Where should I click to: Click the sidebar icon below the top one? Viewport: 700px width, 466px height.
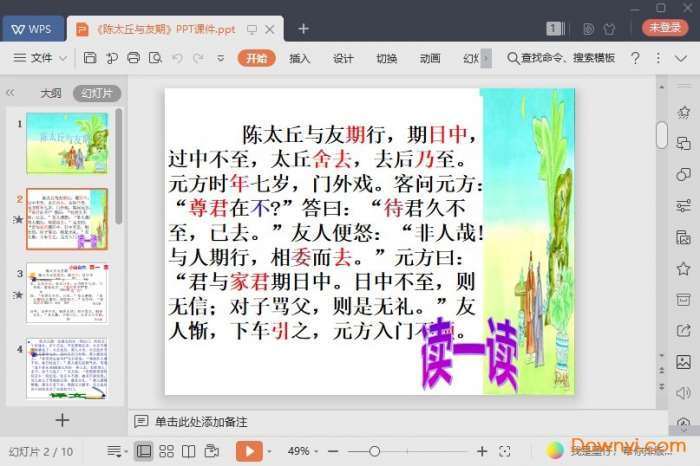[683, 143]
